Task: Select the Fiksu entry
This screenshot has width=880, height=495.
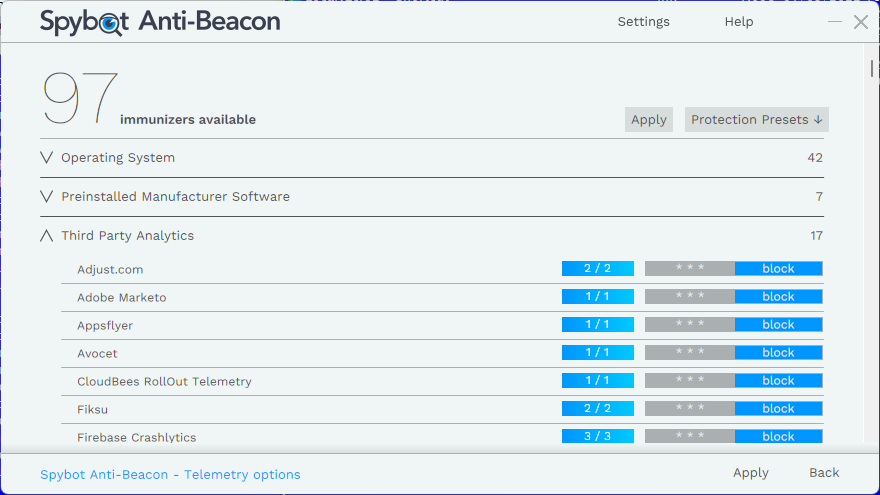Action: coord(93,410)
